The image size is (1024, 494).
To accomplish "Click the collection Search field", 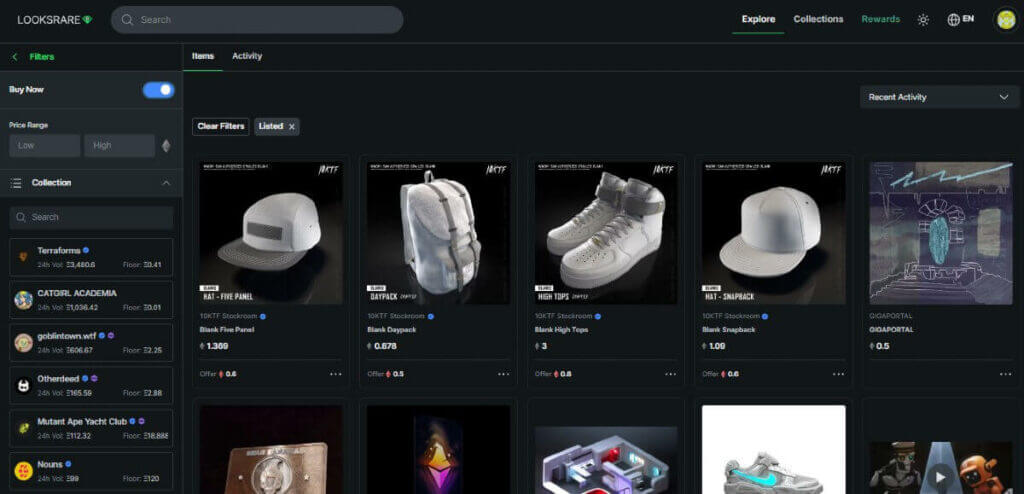I will [91, 218].
